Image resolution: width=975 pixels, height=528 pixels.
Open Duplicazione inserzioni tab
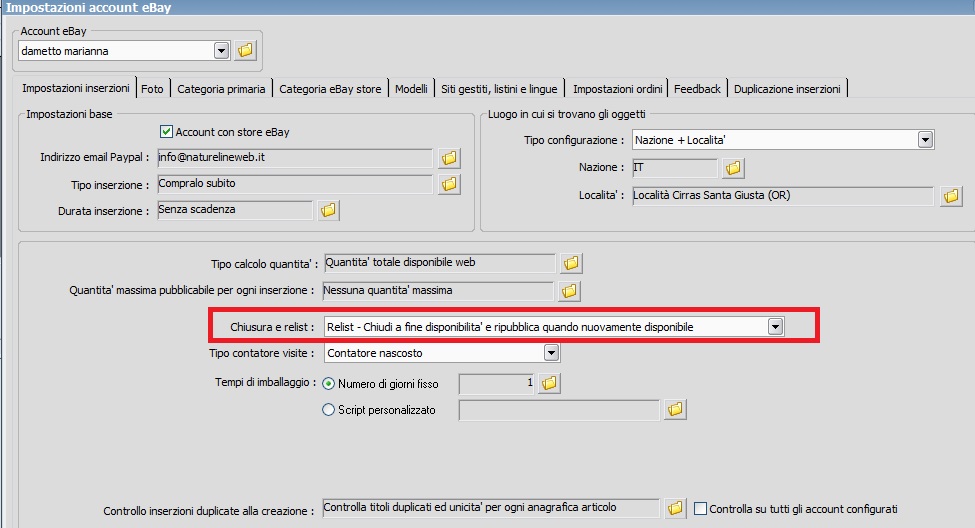[x=787, y=89]
